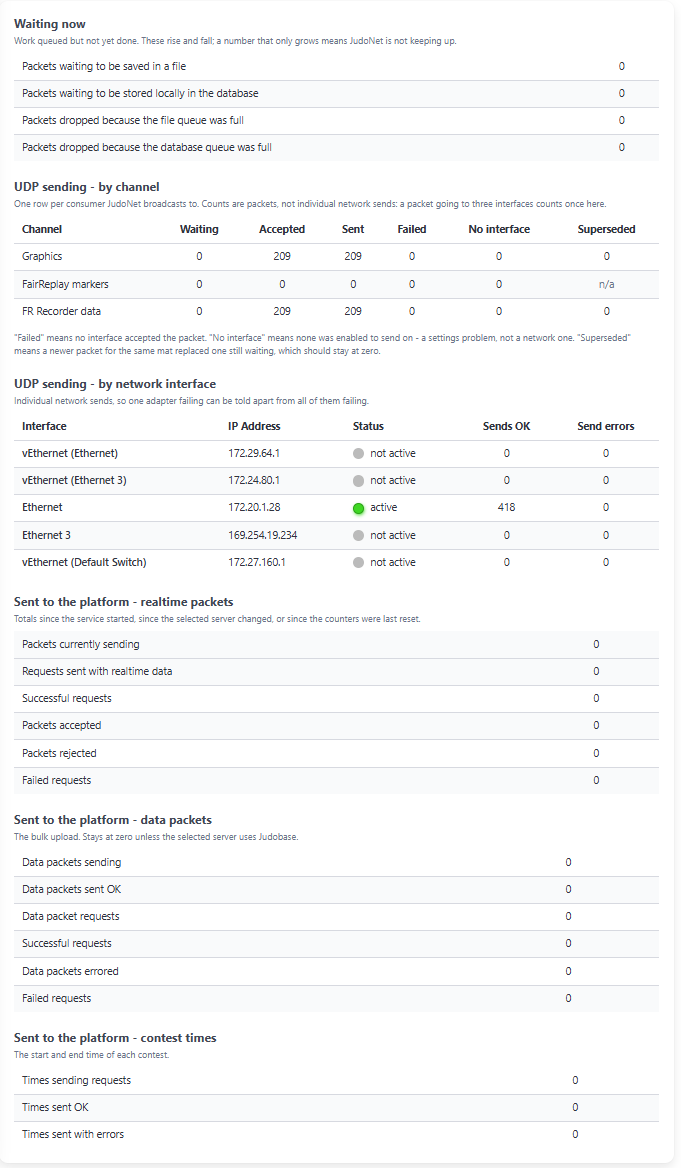Screen dimensions: 681x1168
Task: Click IP address 172.24.80.1
Action: coord(254,480)
